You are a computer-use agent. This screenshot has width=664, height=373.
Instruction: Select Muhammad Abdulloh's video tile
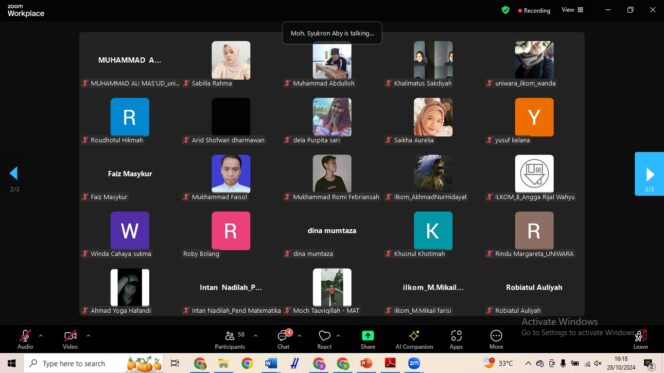[332, 61]
